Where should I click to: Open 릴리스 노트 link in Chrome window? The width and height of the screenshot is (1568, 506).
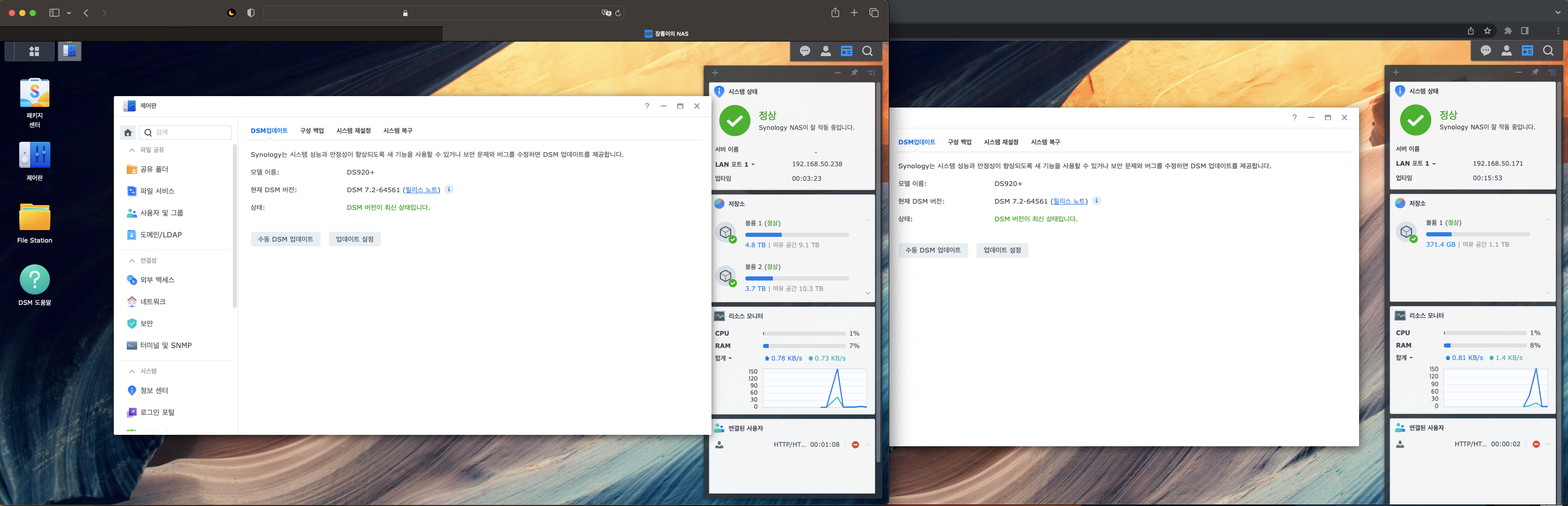click(x=1069, y=201)
